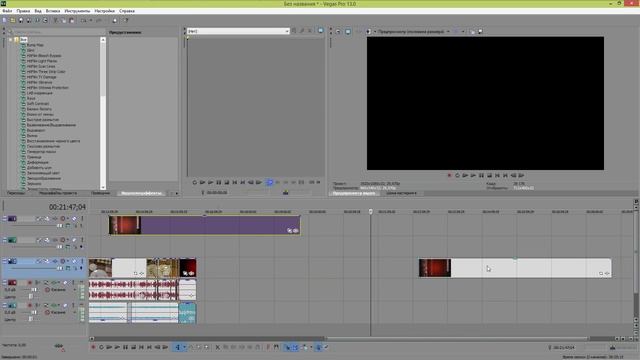This screenshot has height=360, width=640.
Task: Select the Bump Map effect
Action: [x=35, y=45]
